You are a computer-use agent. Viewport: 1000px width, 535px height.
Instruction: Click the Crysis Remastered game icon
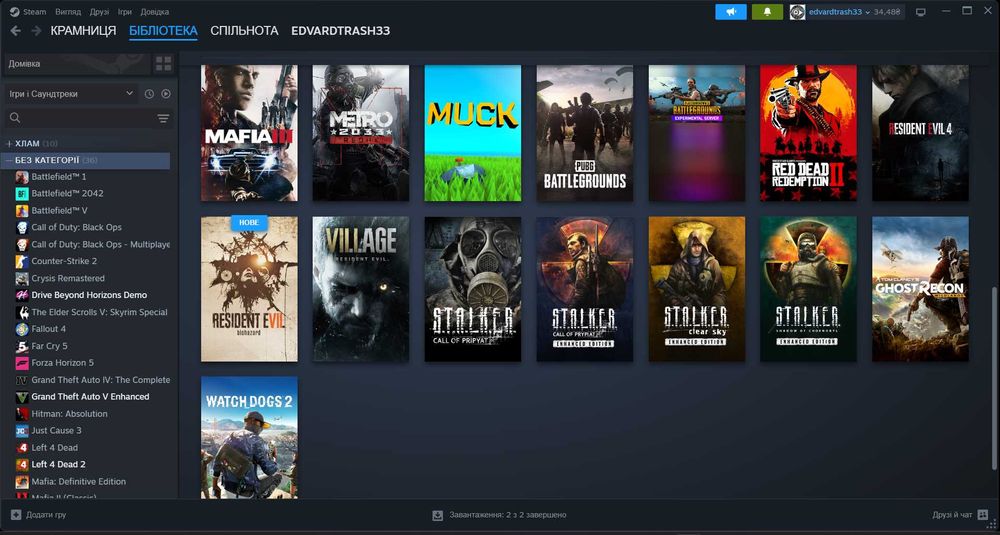coord(22,278)
